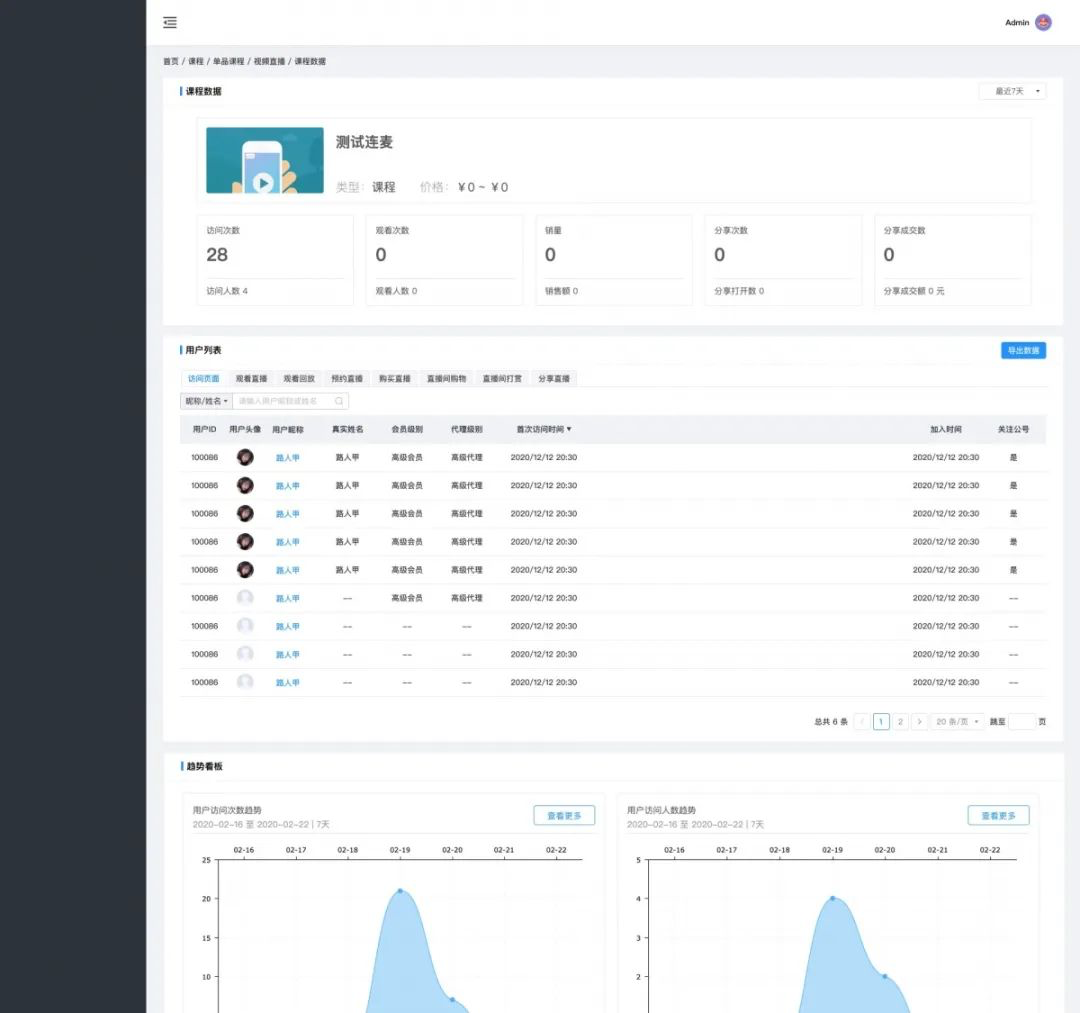
Task: Navigate to 首页 in the breadcrumb
Action: tap(171, 61)
